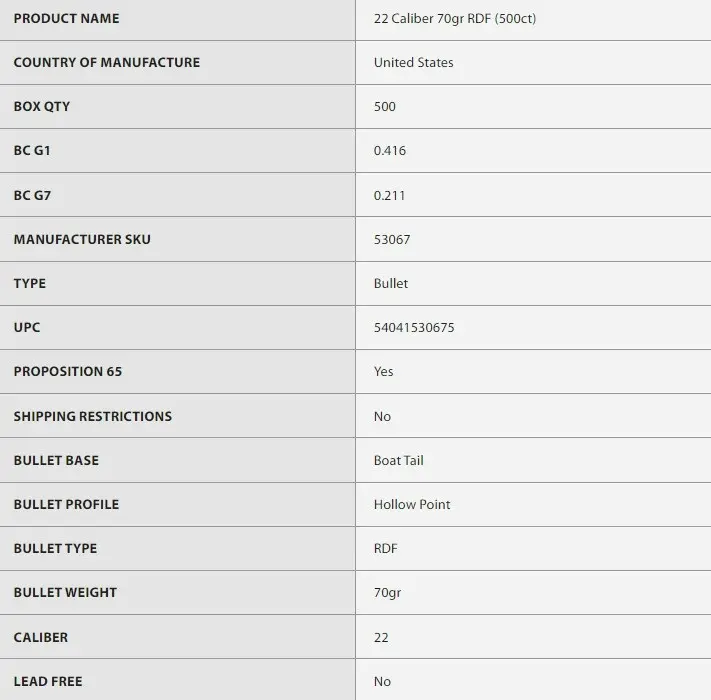Click the United States value
711x700 pixels.
pos(413,62)
